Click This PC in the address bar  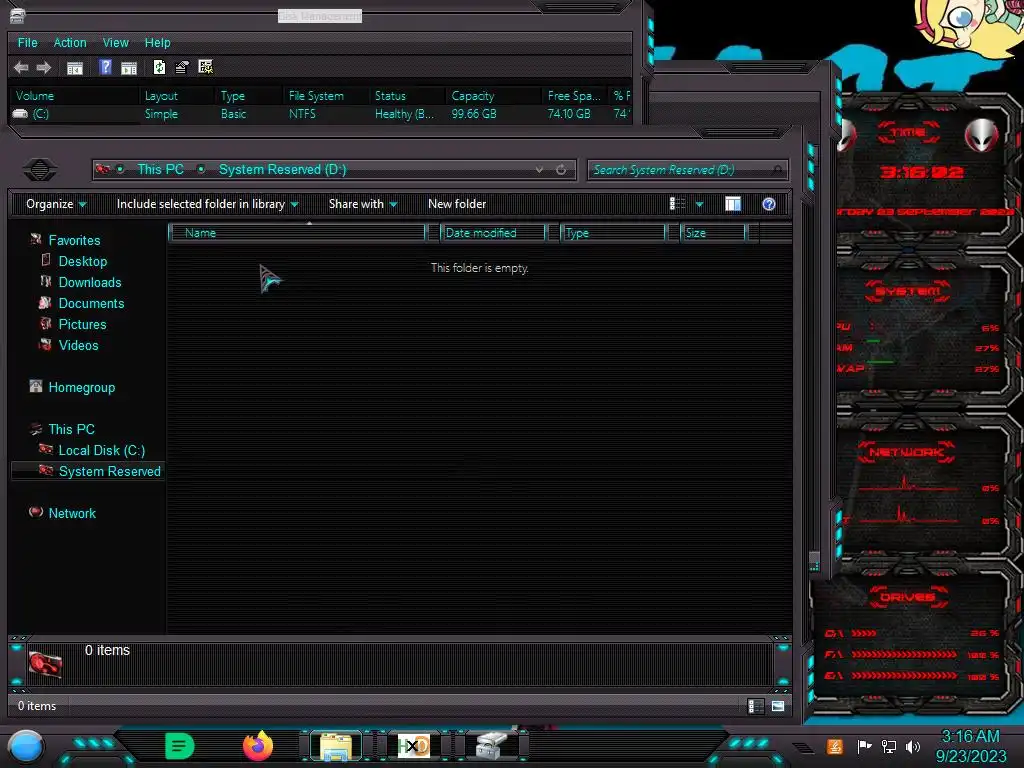click(x=160, y=169)
